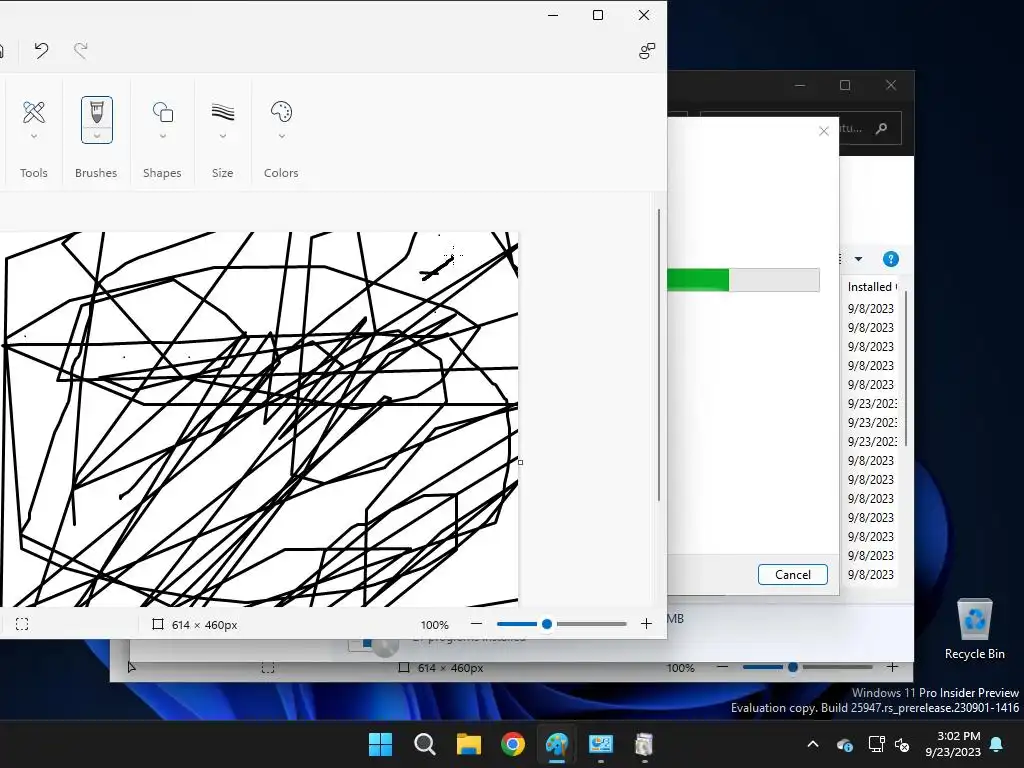Open Google Chrome from the taskbar
This screenshot has width=1024, height=768.
point(513,744)
